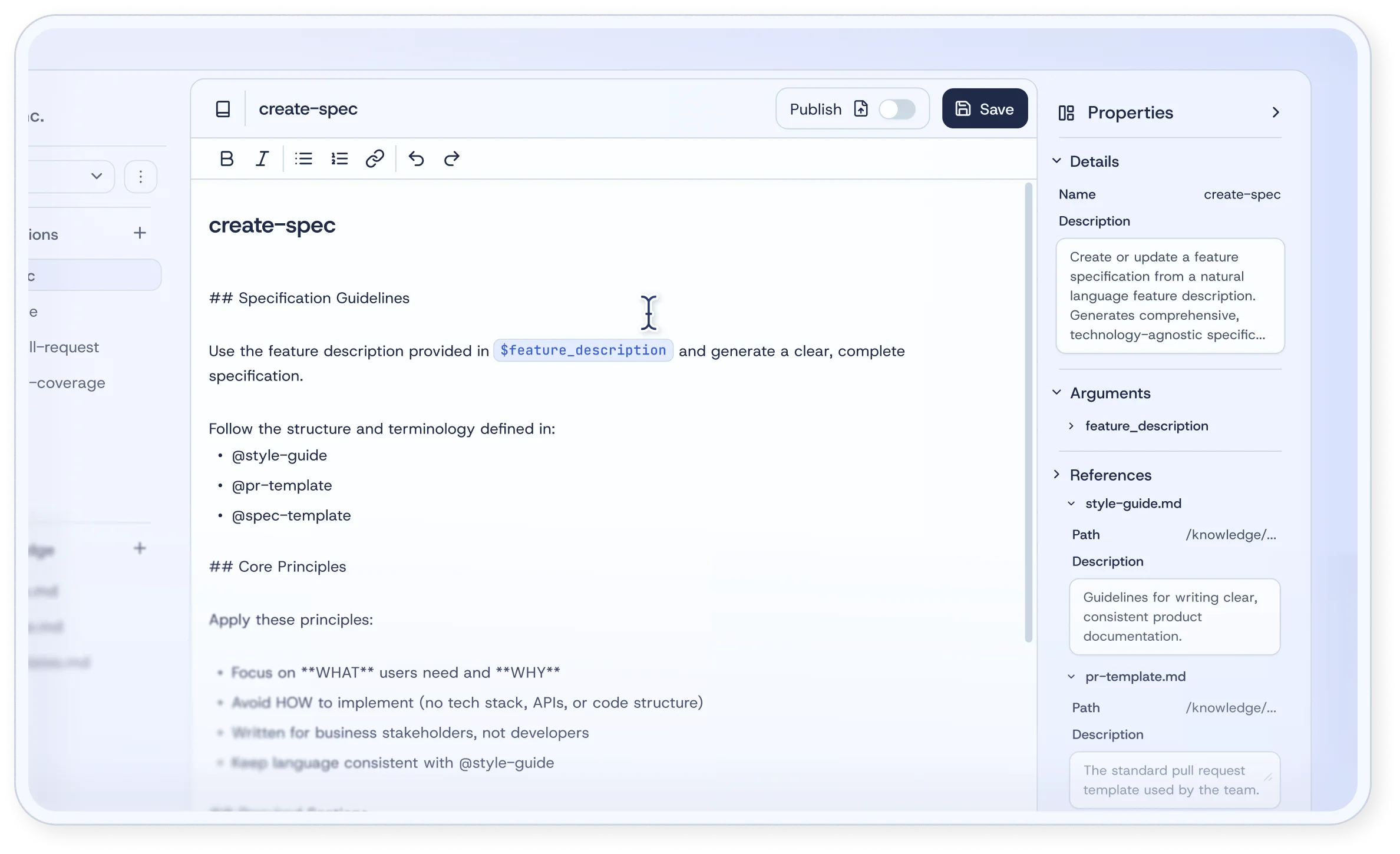This screenshot has width=1400, height=854.
Task: Insert a link in the editor
Action: tap(375, 158)
